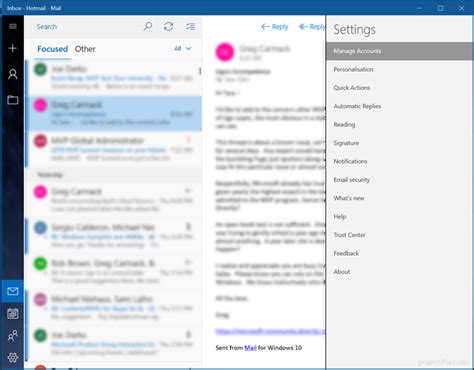Screen dimensions: 474x370
Task: Open the People app icon
Action: (x=13, y=335)
